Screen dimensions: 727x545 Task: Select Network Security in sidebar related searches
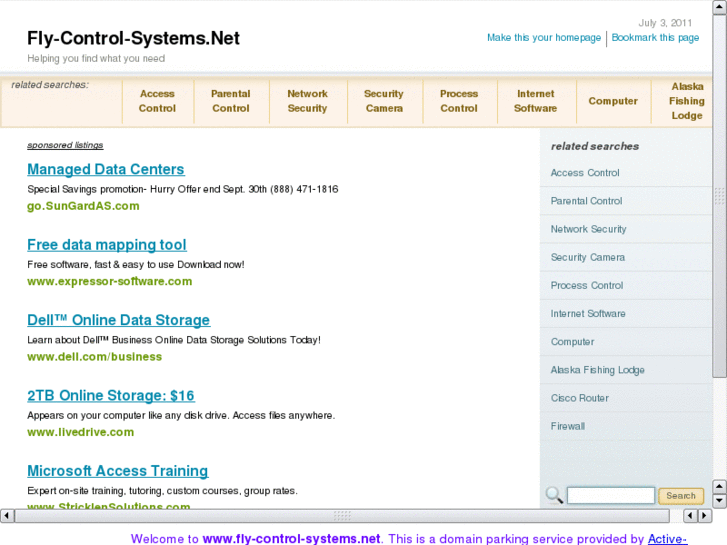588,229
